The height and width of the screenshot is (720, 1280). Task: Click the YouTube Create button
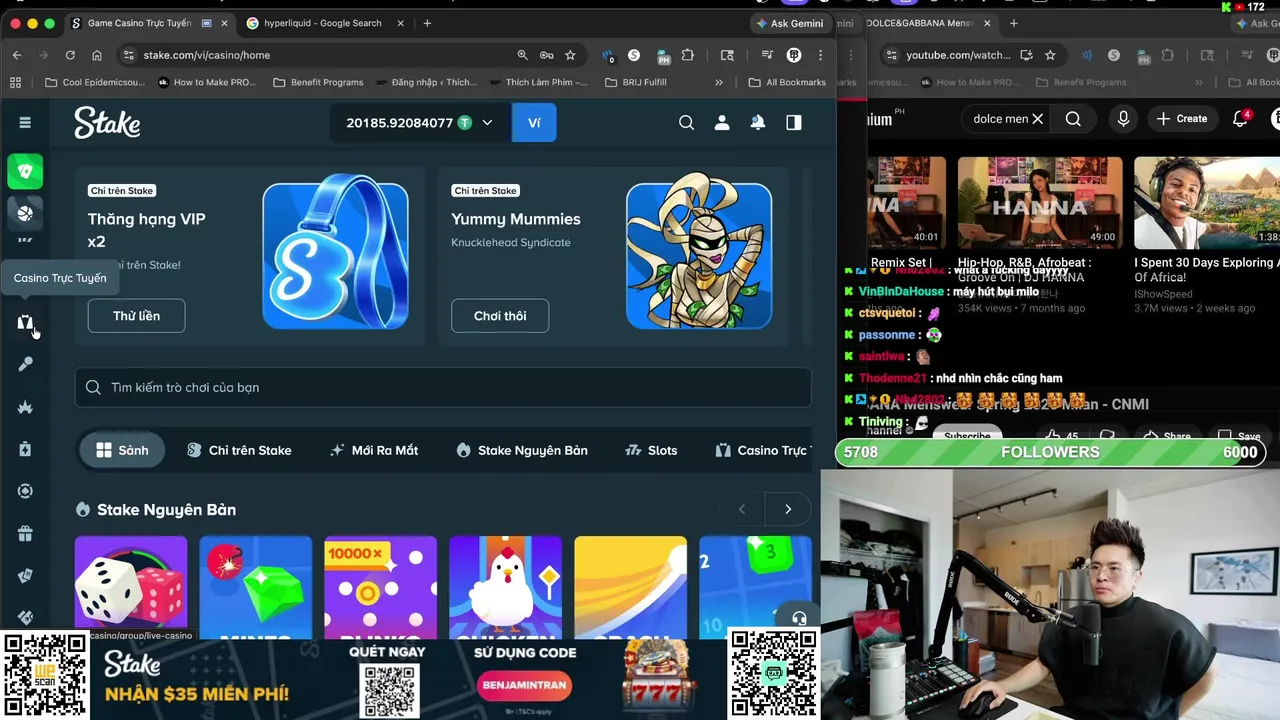[x=1182, y=118]
